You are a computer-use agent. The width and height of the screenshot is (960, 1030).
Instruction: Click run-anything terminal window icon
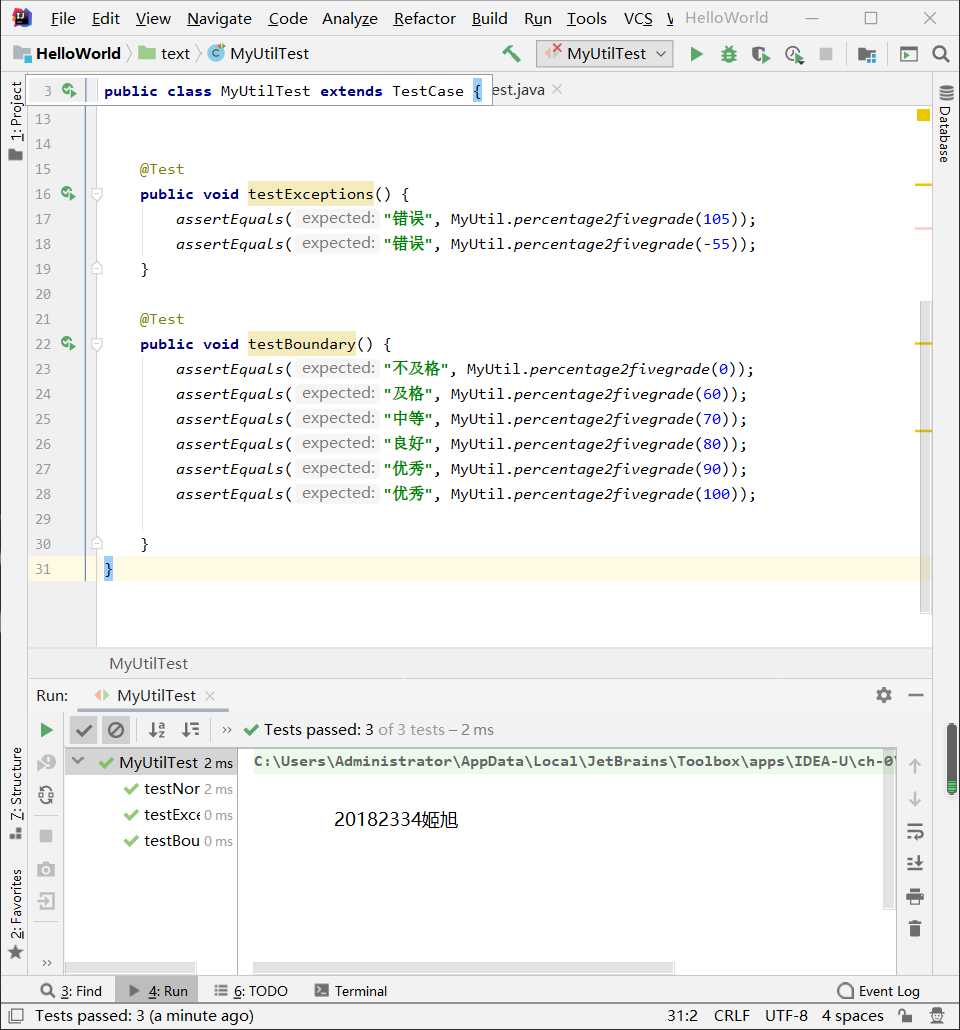pos(909,54)
